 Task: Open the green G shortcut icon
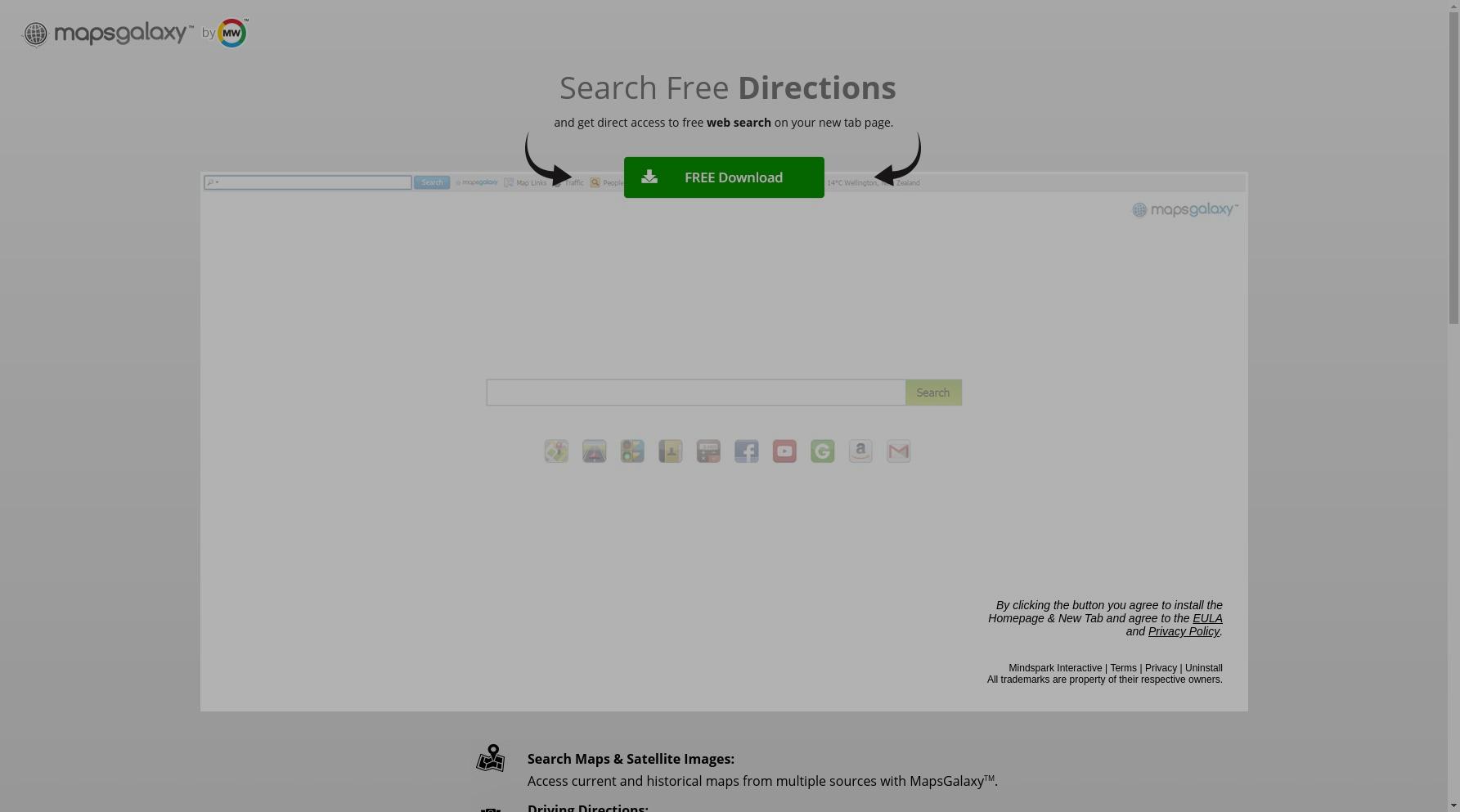tap(823, 451)
